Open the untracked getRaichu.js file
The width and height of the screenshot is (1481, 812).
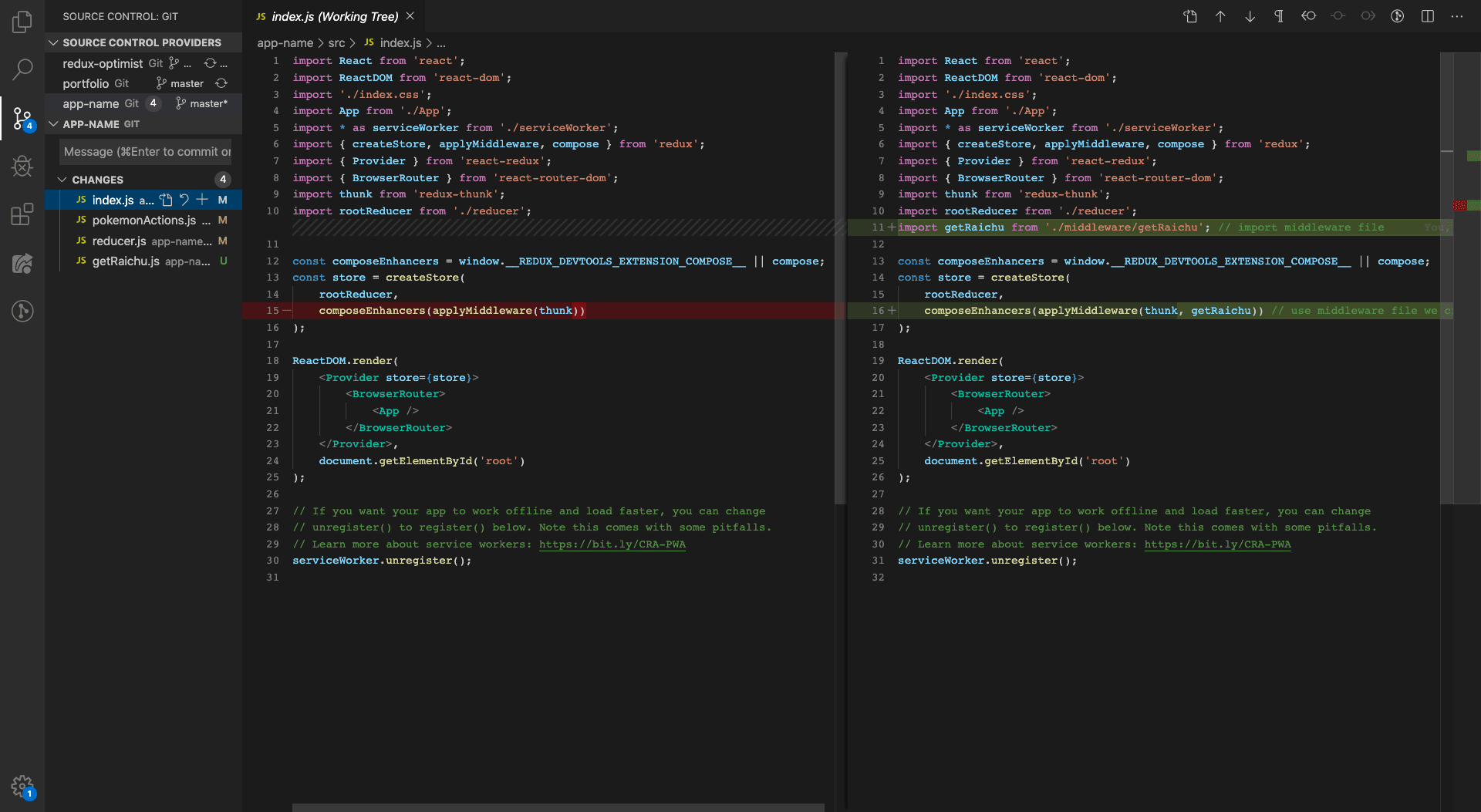(x=143, y=261)
